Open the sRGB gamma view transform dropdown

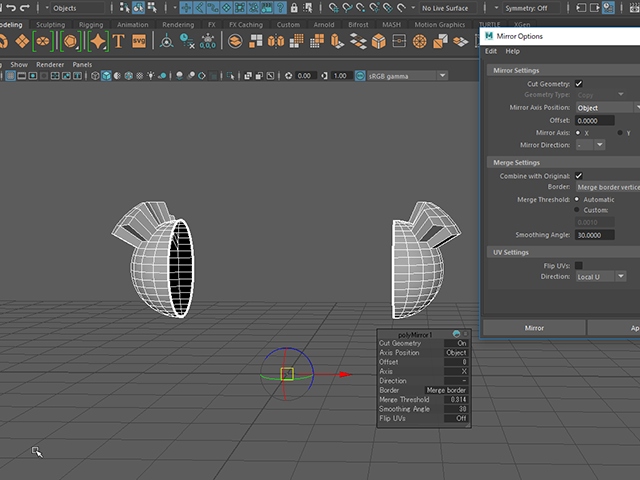pos(407,76)
